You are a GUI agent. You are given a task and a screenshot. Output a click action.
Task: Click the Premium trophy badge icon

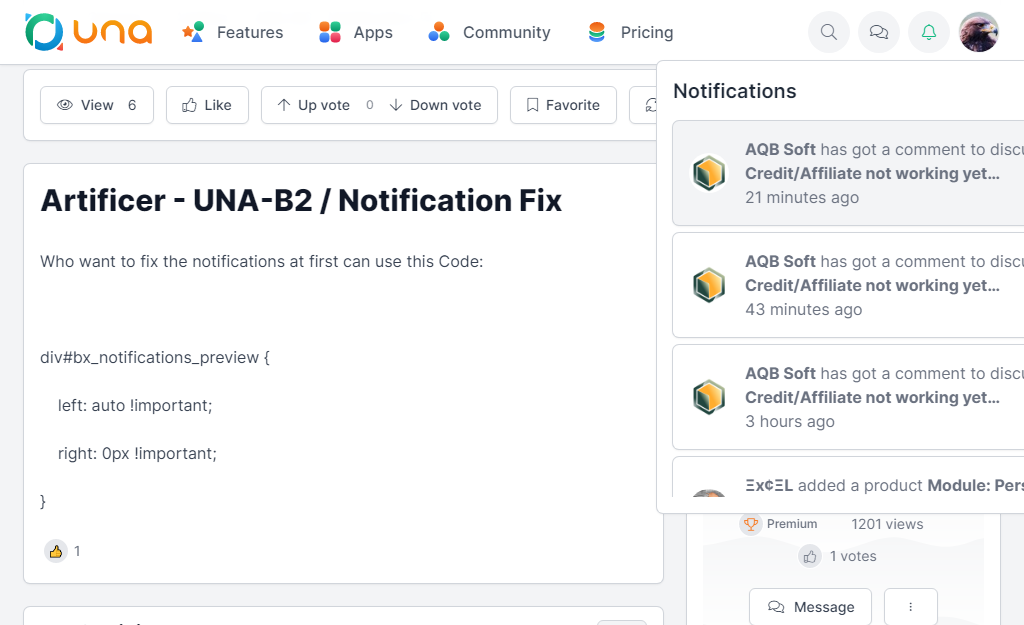[750, 524]
